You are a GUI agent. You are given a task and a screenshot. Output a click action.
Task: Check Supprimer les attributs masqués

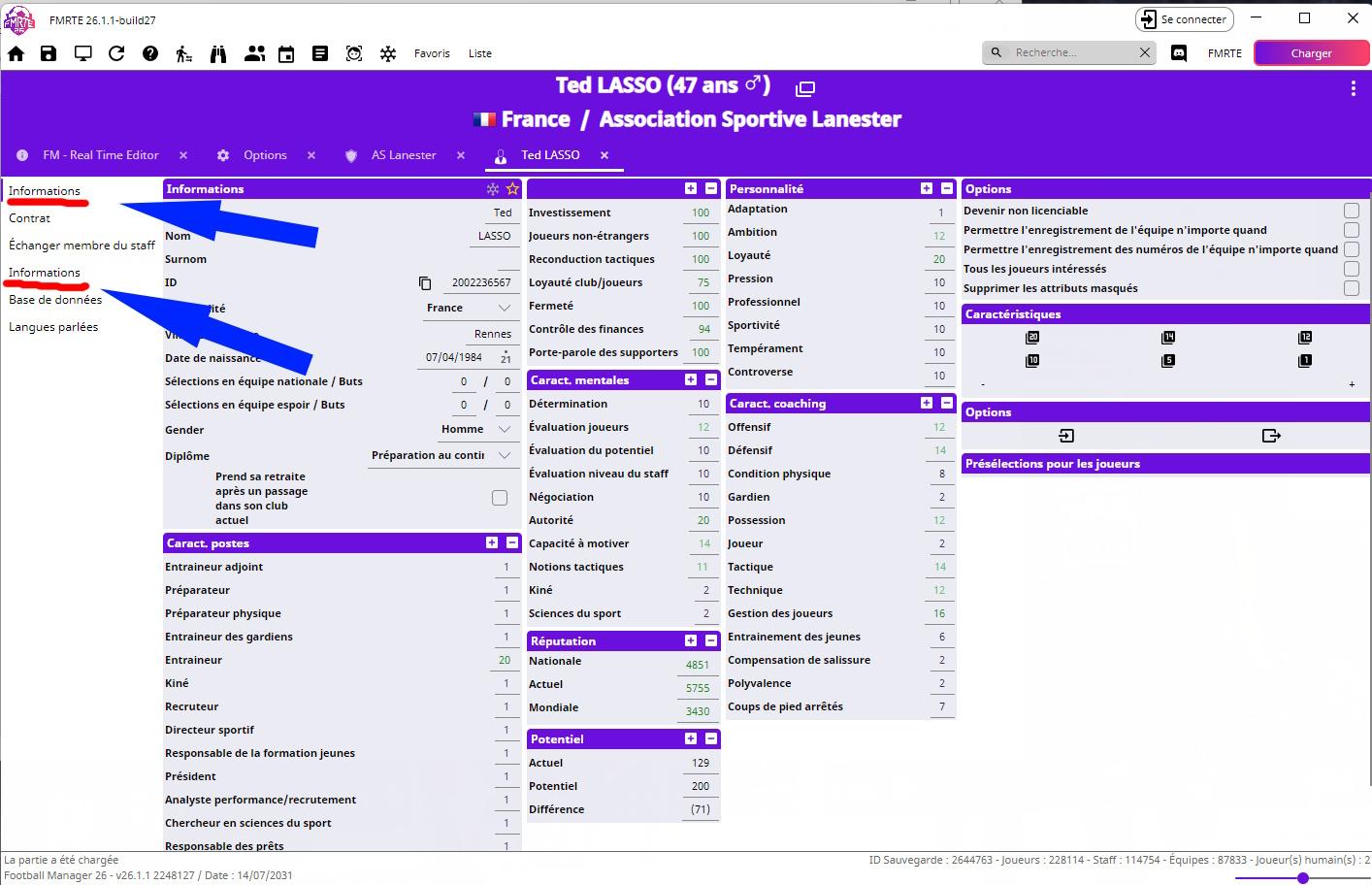click(x=1351, y=288)
